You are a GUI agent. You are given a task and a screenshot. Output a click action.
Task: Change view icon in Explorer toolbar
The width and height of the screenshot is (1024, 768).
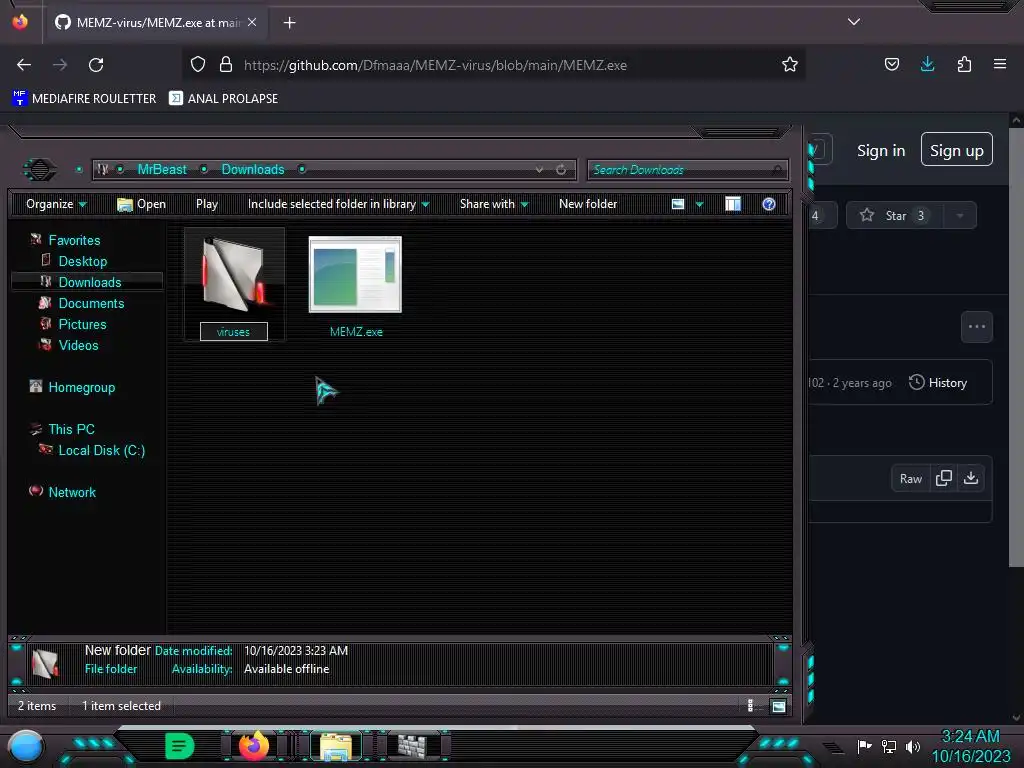coord(678,204)
